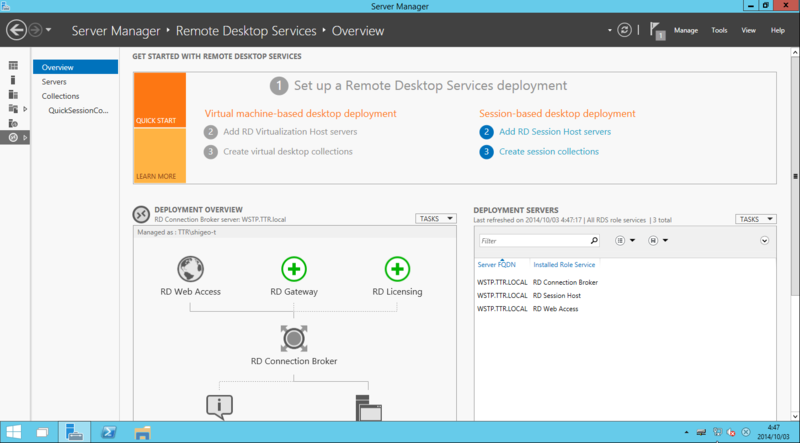The height and width of the screenshot is (443, 800).
Task: Open the Tools menu
Action: tap(719, 31)
